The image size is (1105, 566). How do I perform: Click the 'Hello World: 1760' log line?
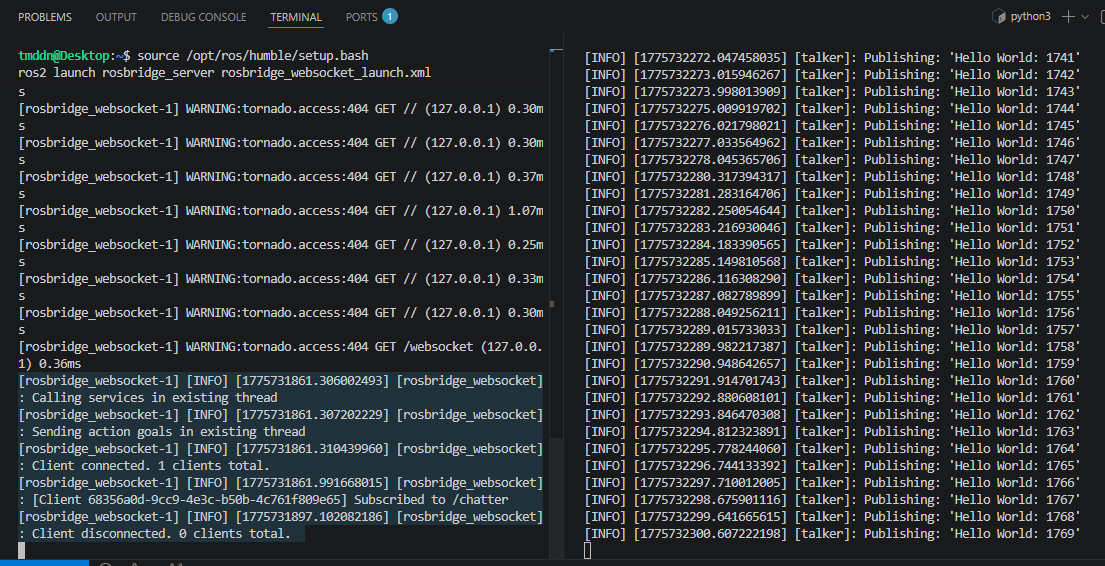[832, 381]
